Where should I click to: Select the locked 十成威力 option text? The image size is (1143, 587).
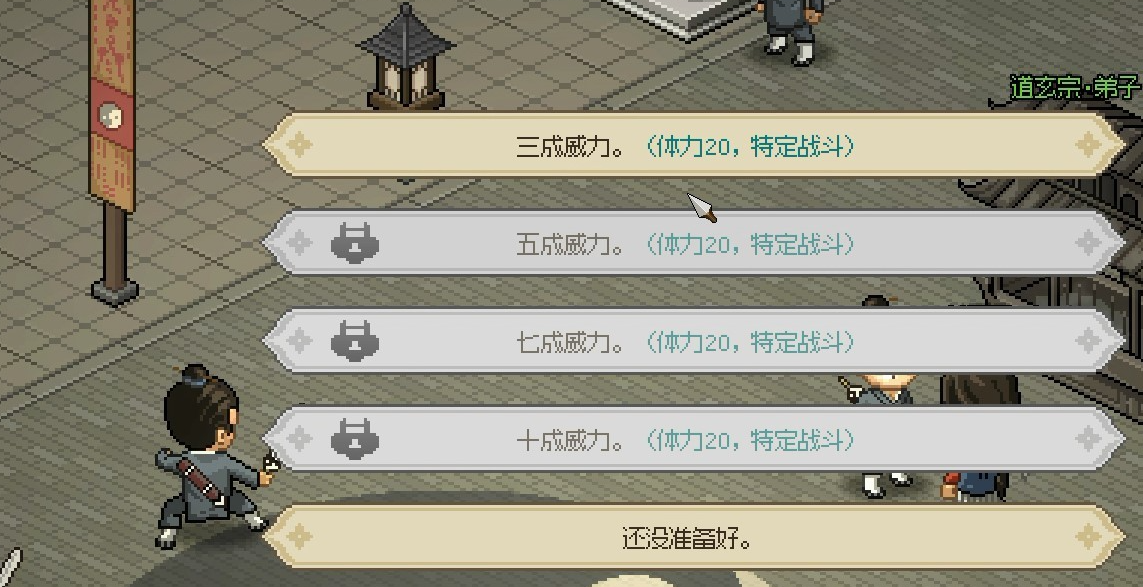pyautogui.click(x=684, y=440)
